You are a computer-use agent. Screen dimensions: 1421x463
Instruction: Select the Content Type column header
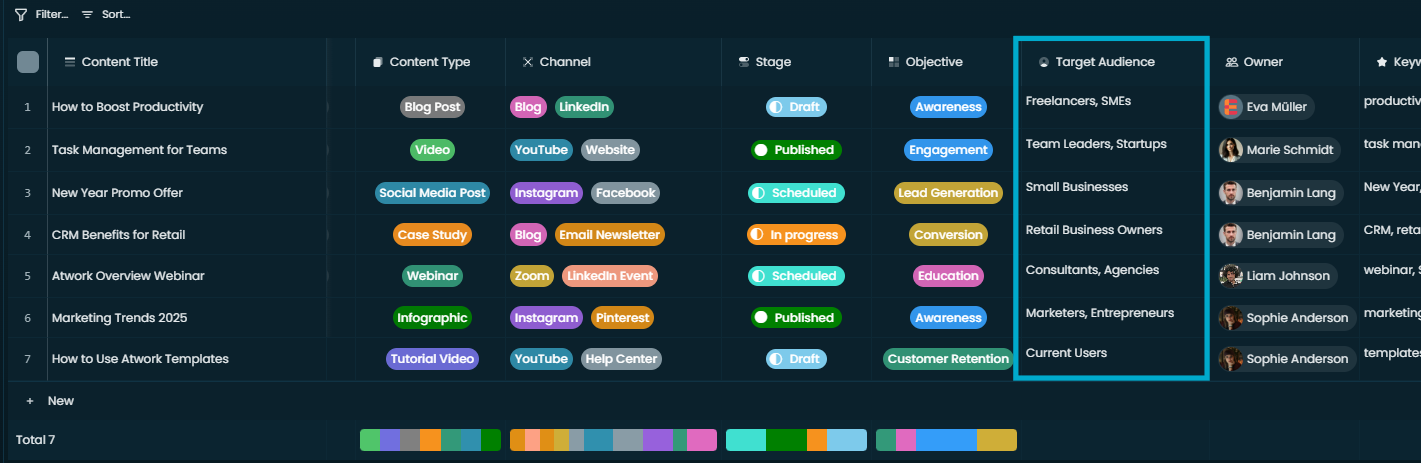coord(430,62)
